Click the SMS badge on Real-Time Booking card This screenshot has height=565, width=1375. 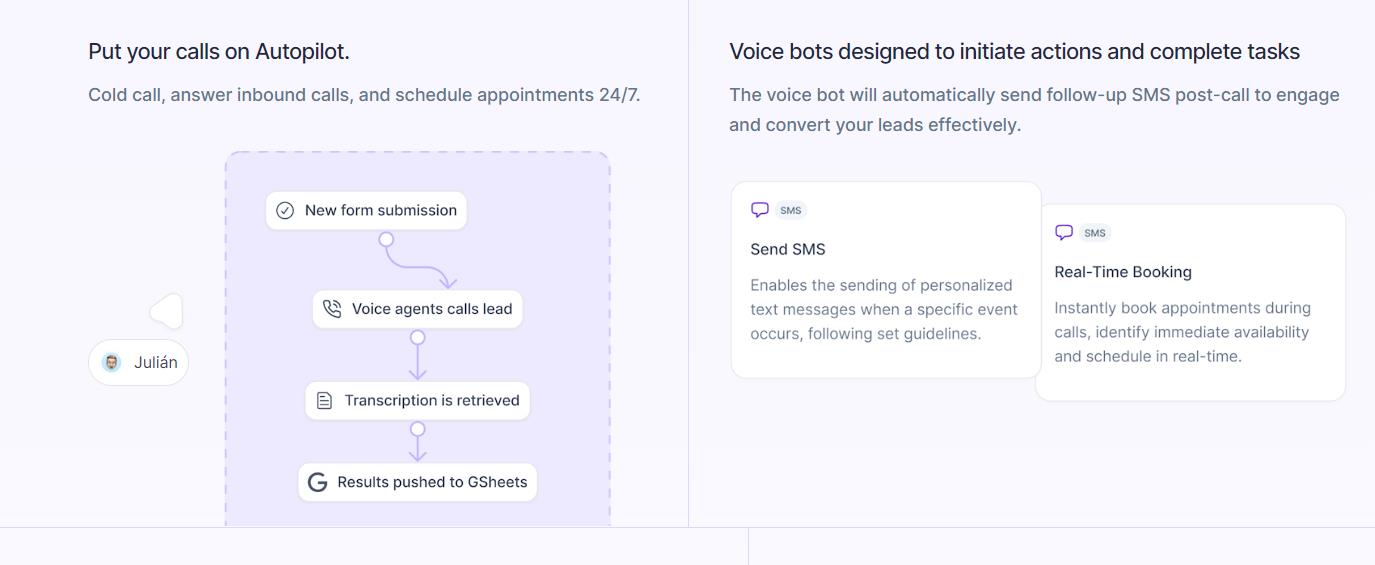(x=1095, y=232)
